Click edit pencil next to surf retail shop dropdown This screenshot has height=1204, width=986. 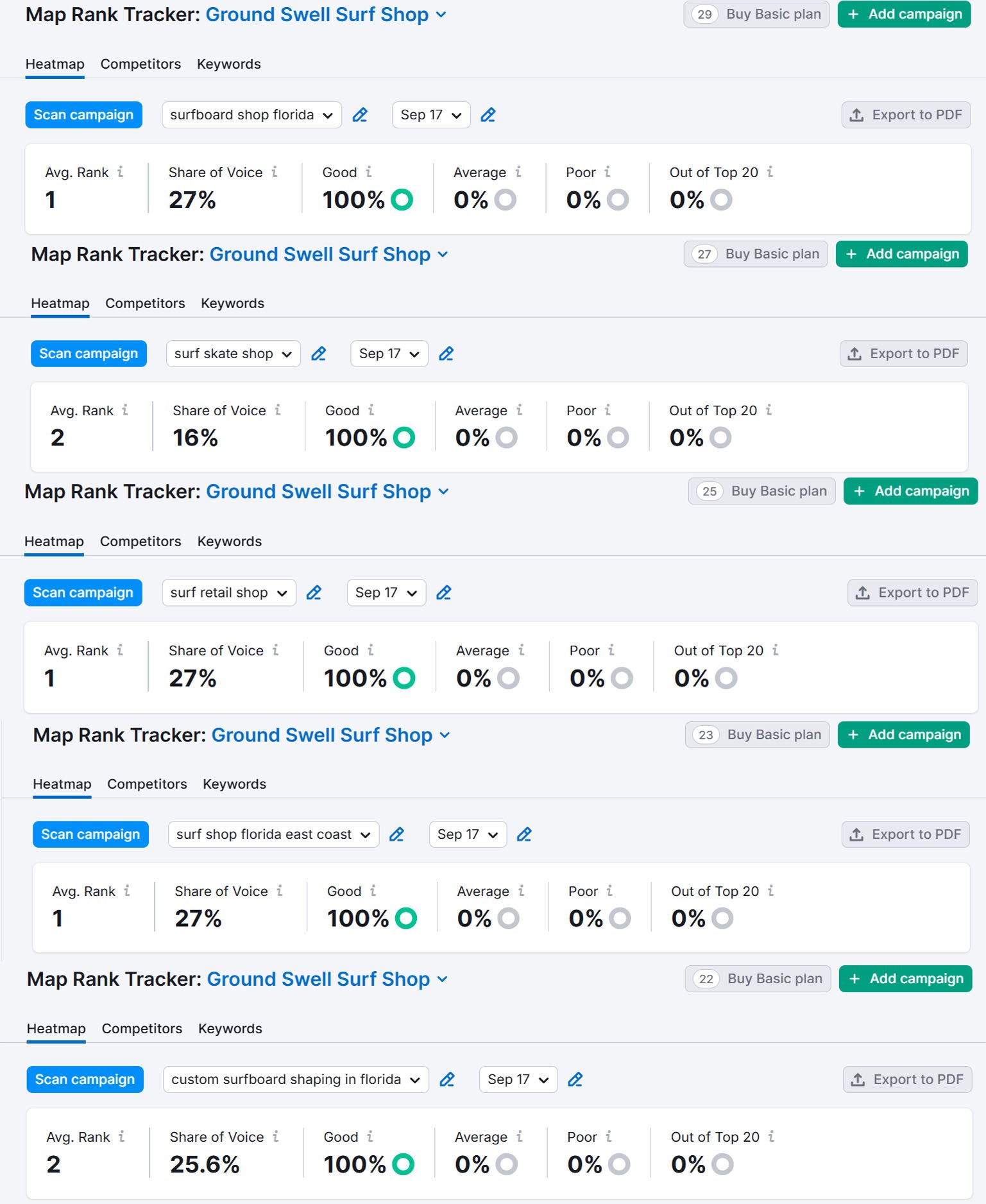(314, 592)
